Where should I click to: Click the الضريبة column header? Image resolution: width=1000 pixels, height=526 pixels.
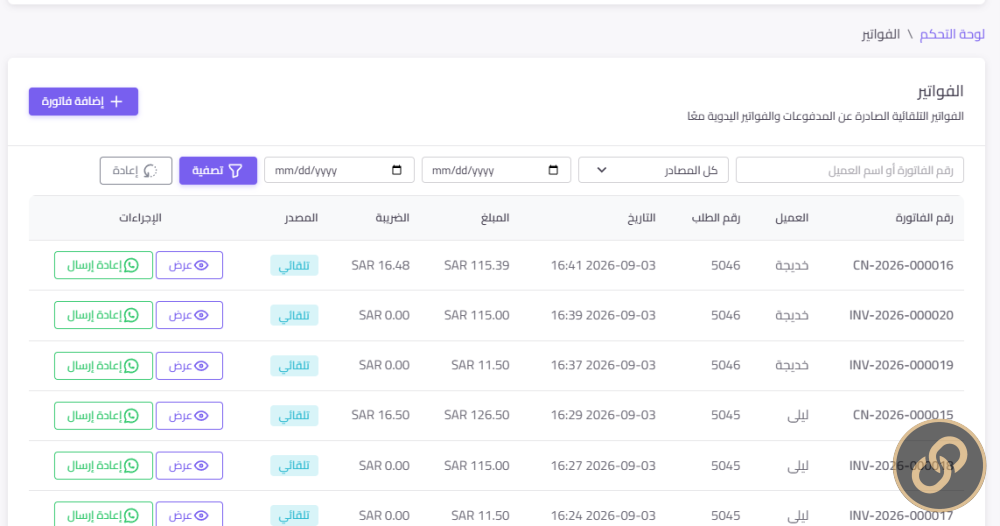pos(392,218)
